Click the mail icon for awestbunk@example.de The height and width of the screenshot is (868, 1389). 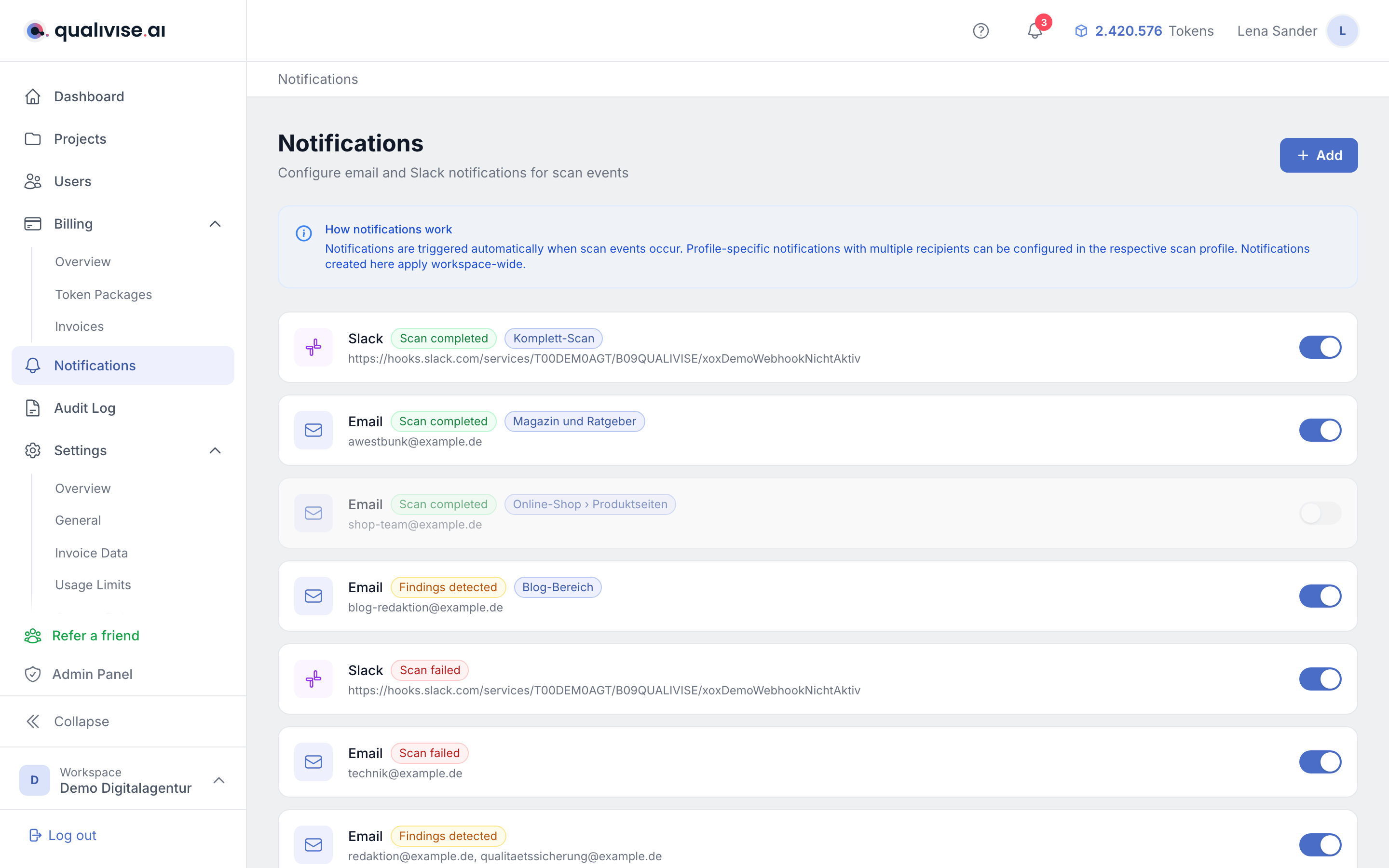tap(313, 430)
